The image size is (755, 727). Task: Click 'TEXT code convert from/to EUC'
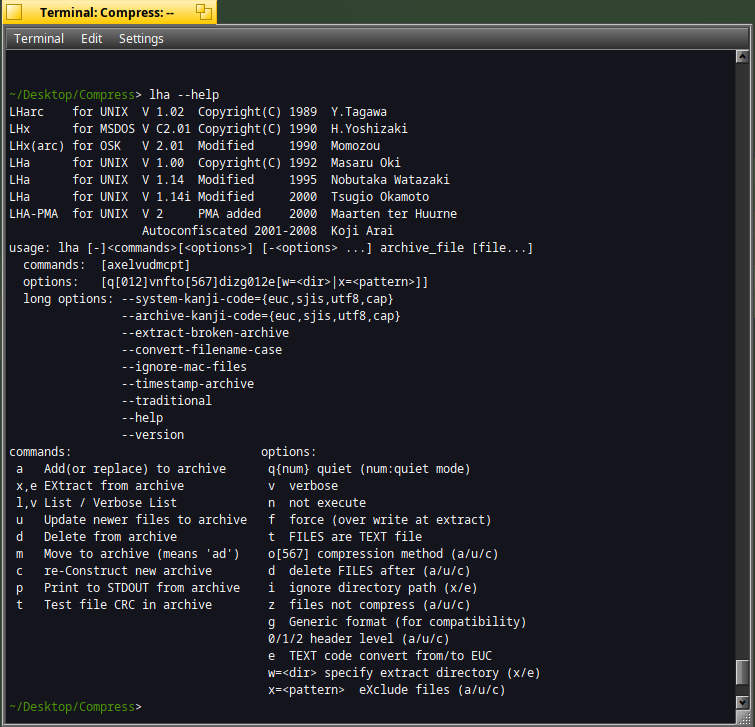(x=391, y=656)
